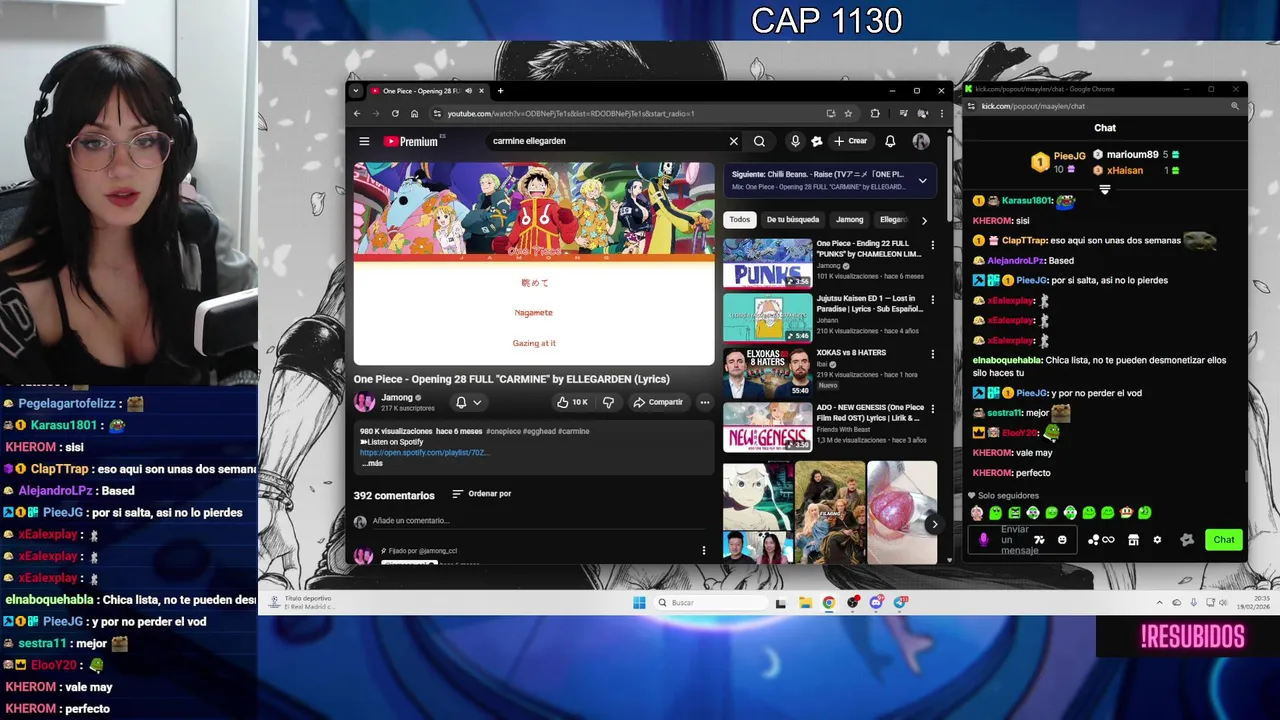Viewport: 1280px width, 720px height.
Task: Open Windows Start menu on taskbar
Action: pyautogui.click(x=639, y=602)
